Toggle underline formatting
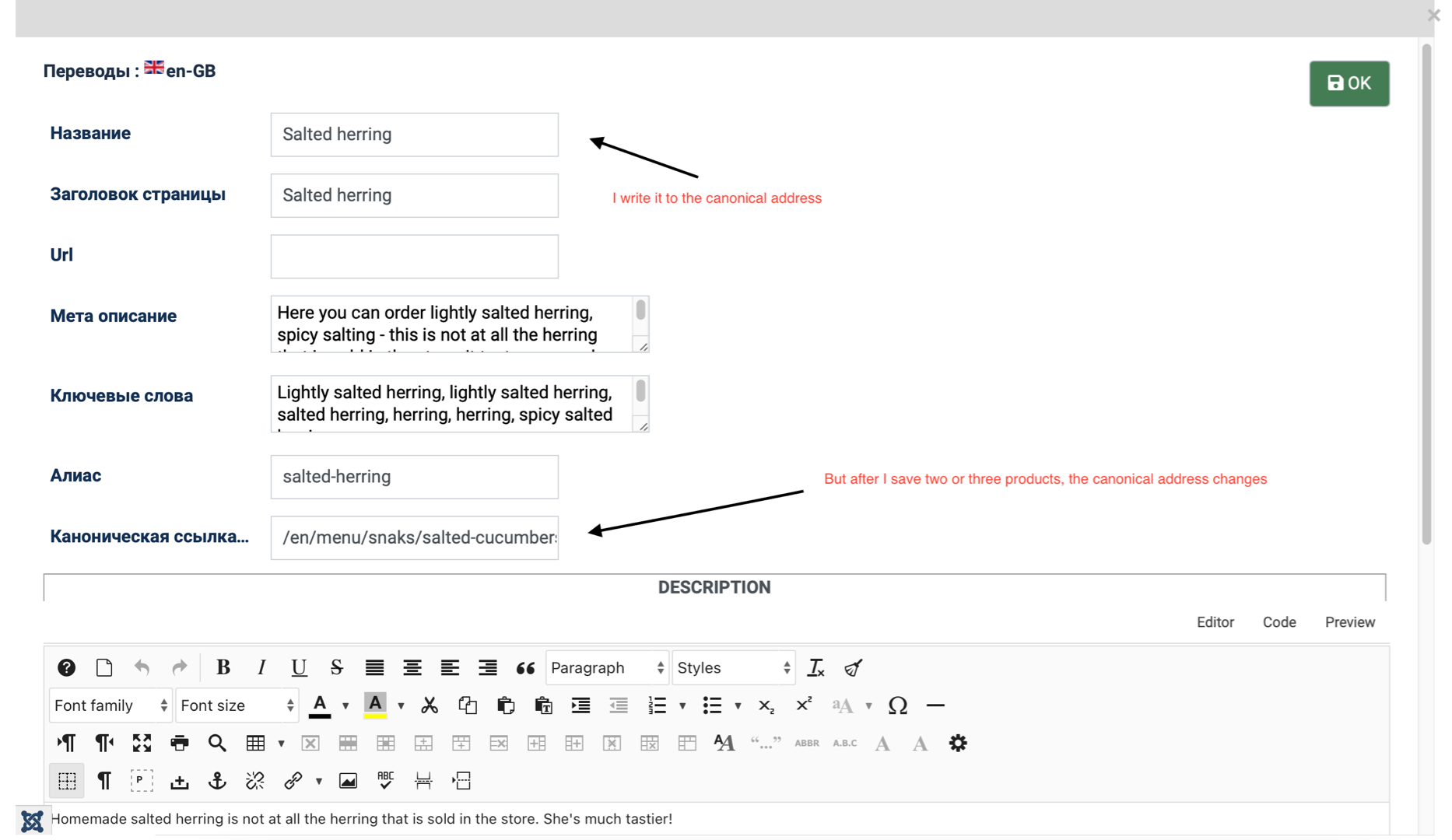Viewport: 1452px width, 840px height. (299, 667)
